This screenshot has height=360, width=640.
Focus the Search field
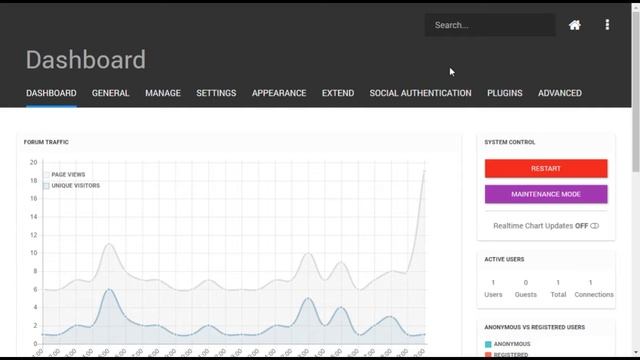[490, 25]
